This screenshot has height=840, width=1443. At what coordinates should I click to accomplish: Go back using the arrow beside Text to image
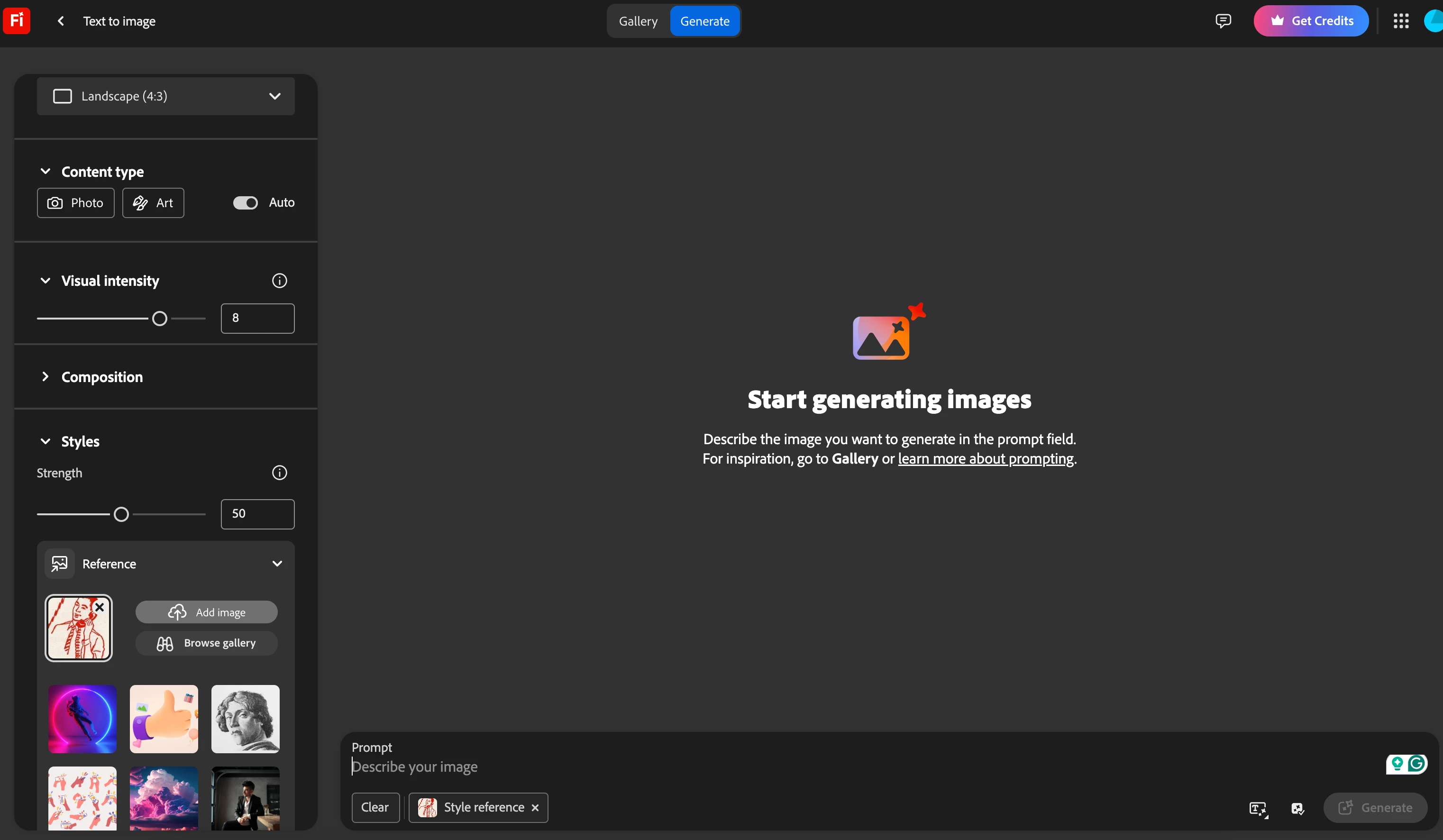coord(61,21)
